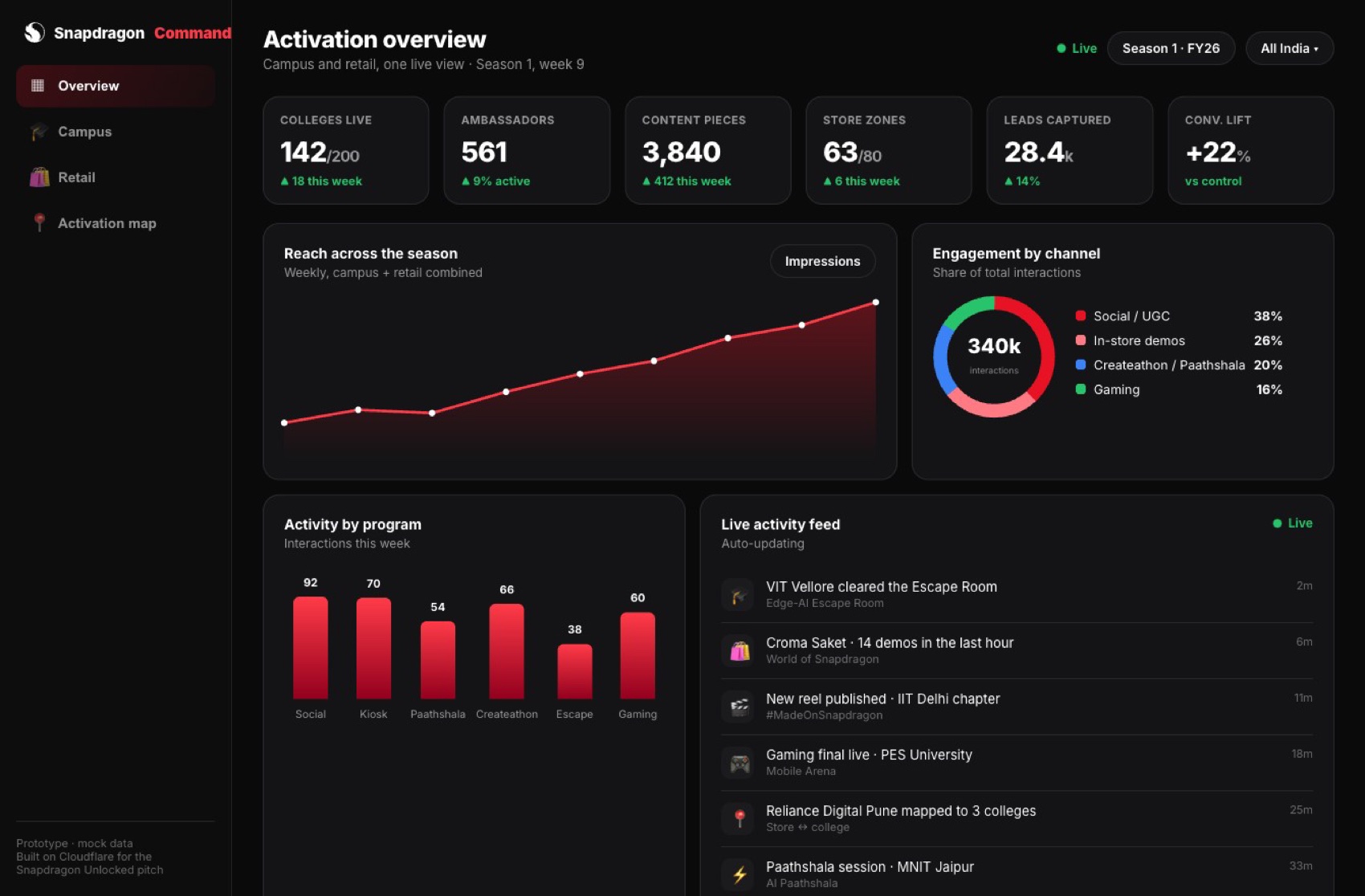Select the Createathon / Paathshala blue swatch

(1081, 365)
